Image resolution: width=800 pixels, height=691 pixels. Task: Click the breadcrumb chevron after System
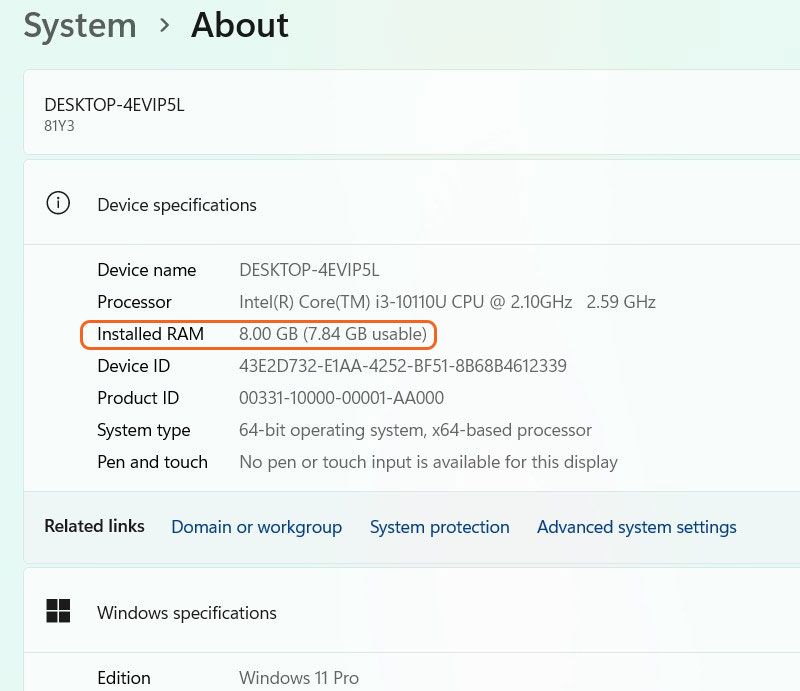164,25
